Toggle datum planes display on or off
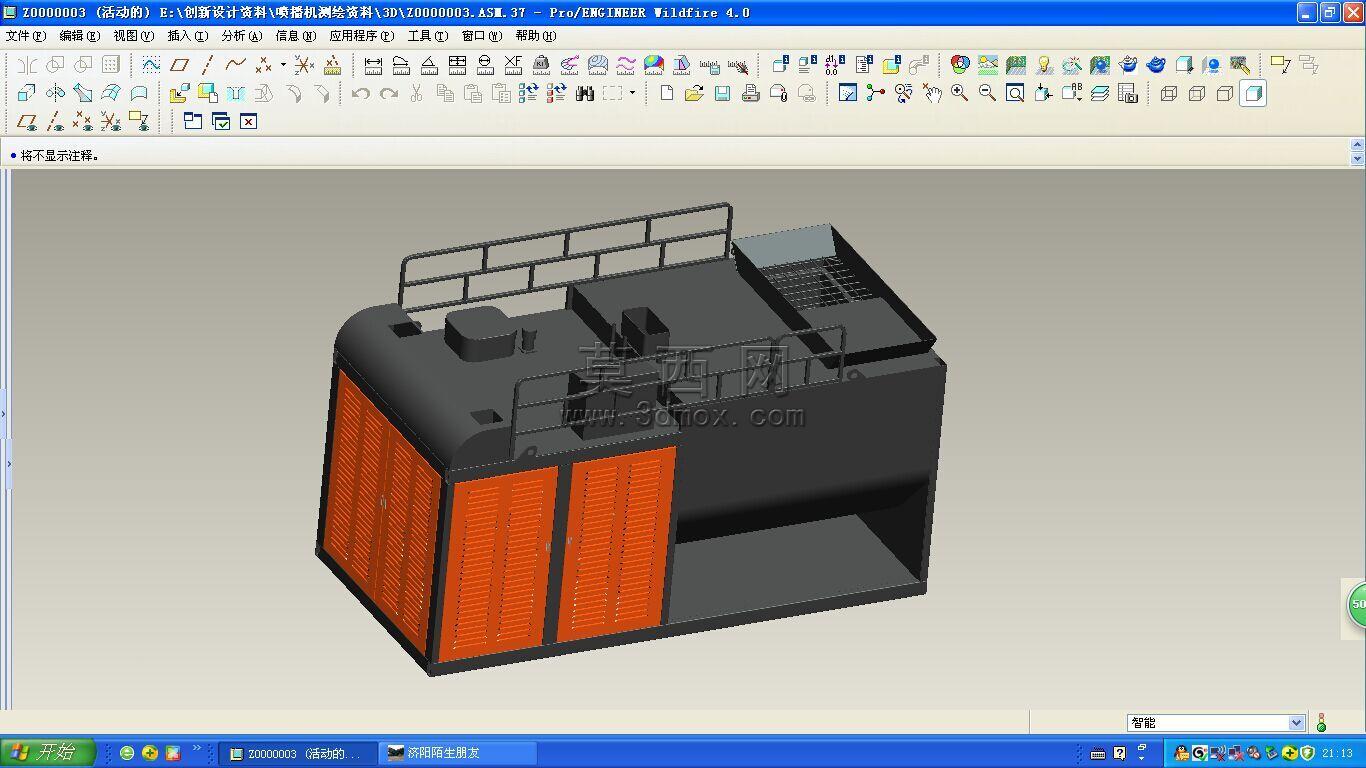The image size is (1366, 768). point(28,121)
